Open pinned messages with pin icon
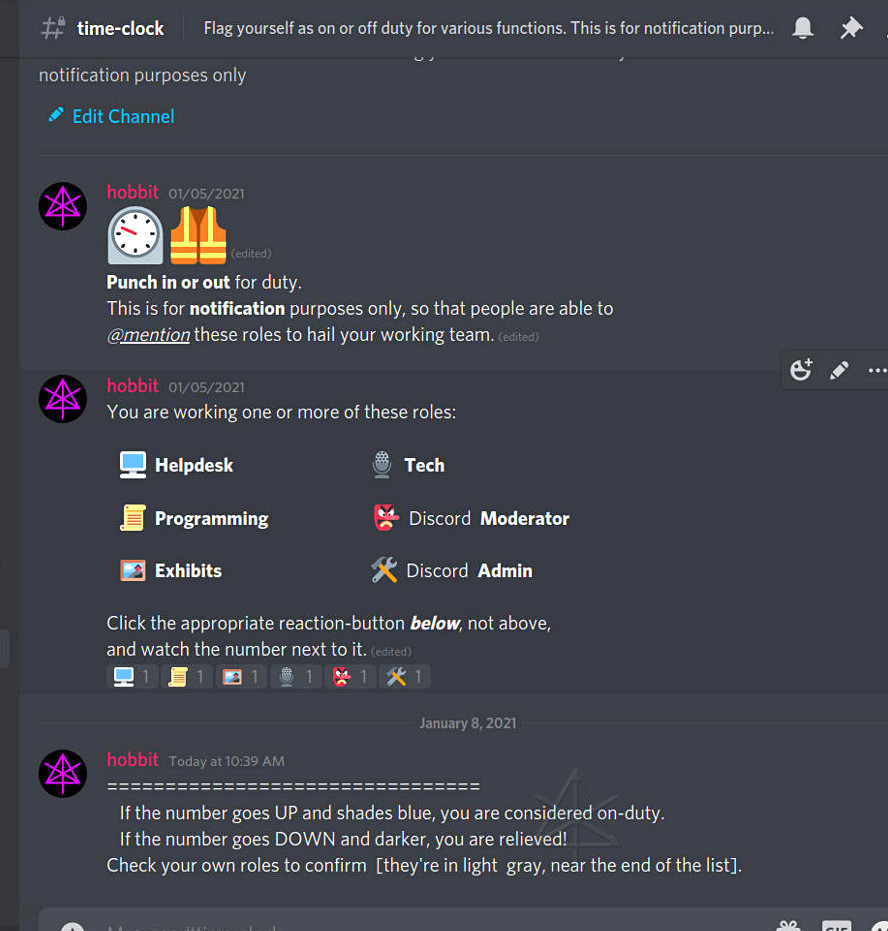The image size is (888, 931). 851,28
